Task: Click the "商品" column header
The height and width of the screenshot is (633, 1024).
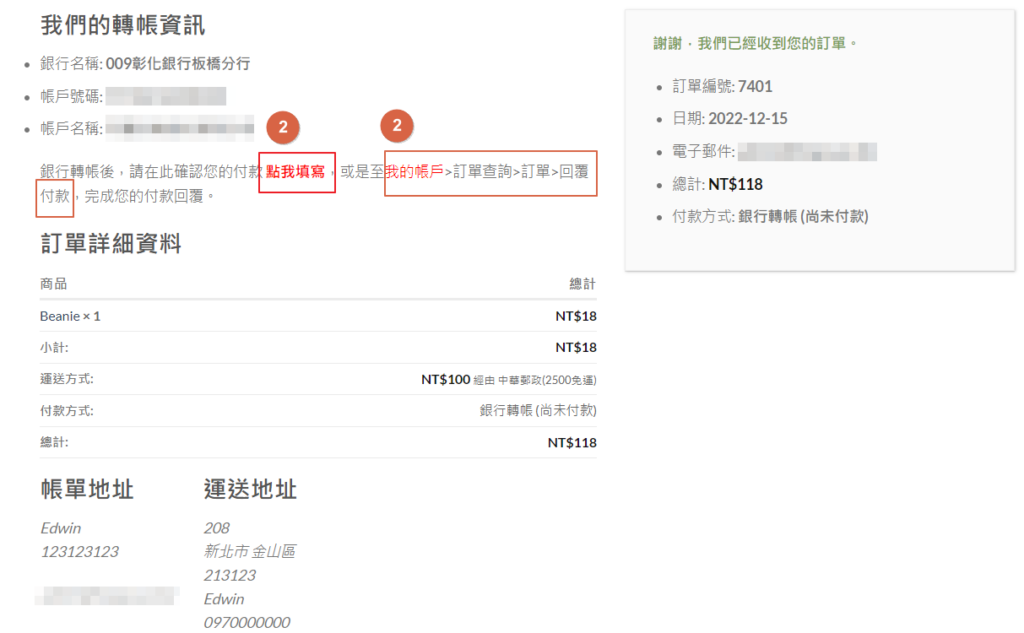Action: click(x=53, y=284)
